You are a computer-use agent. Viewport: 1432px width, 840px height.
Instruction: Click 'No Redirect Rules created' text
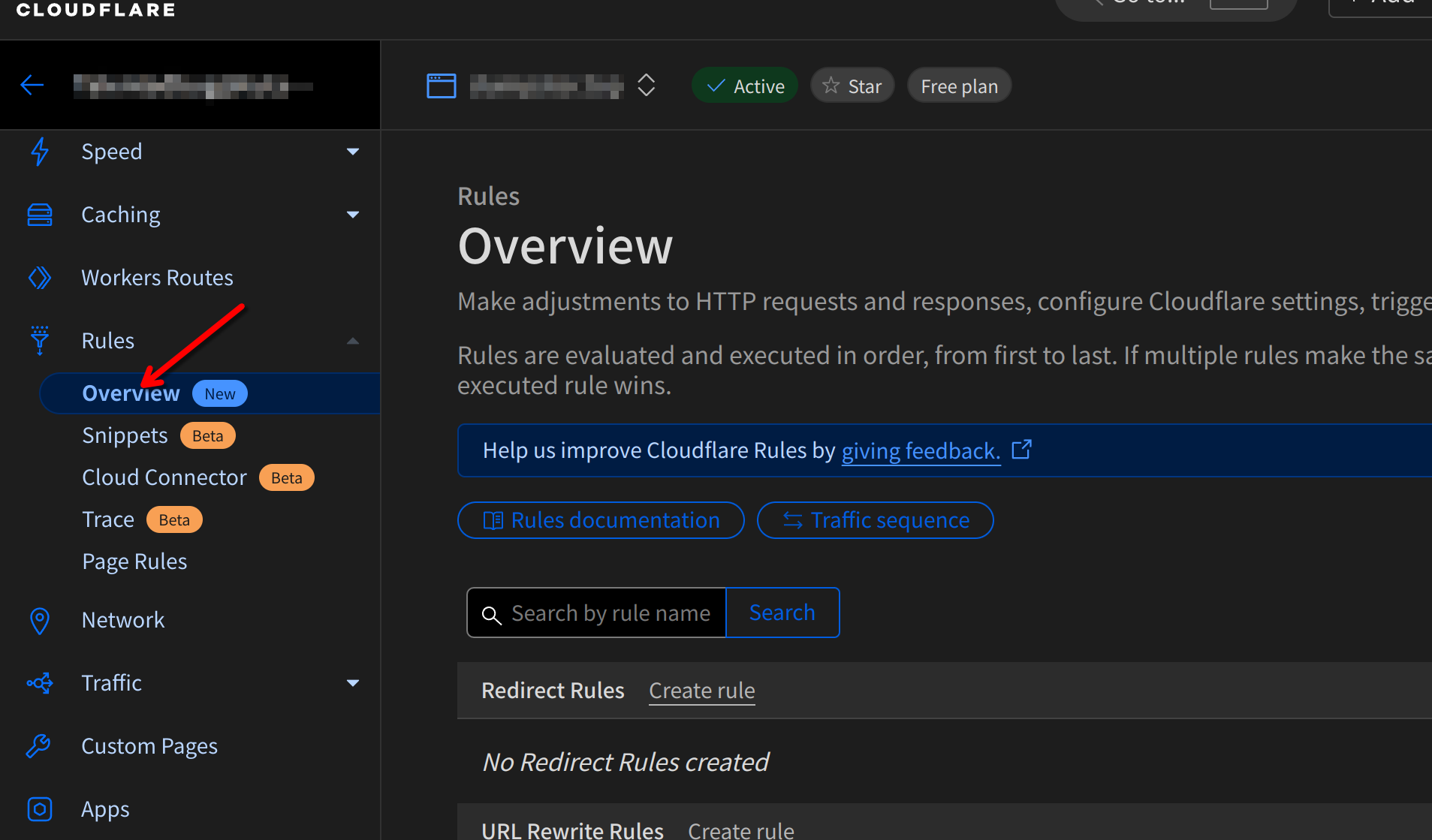[x=626, y=762]
